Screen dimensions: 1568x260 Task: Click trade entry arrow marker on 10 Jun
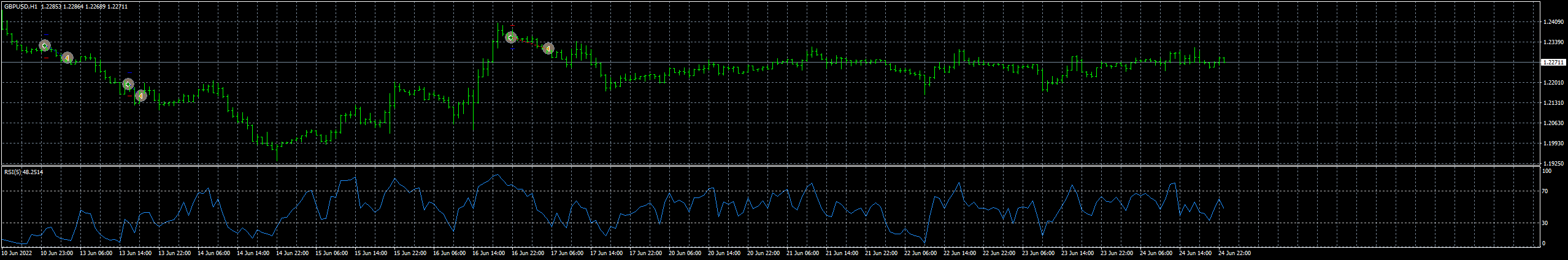click(44, 45)
